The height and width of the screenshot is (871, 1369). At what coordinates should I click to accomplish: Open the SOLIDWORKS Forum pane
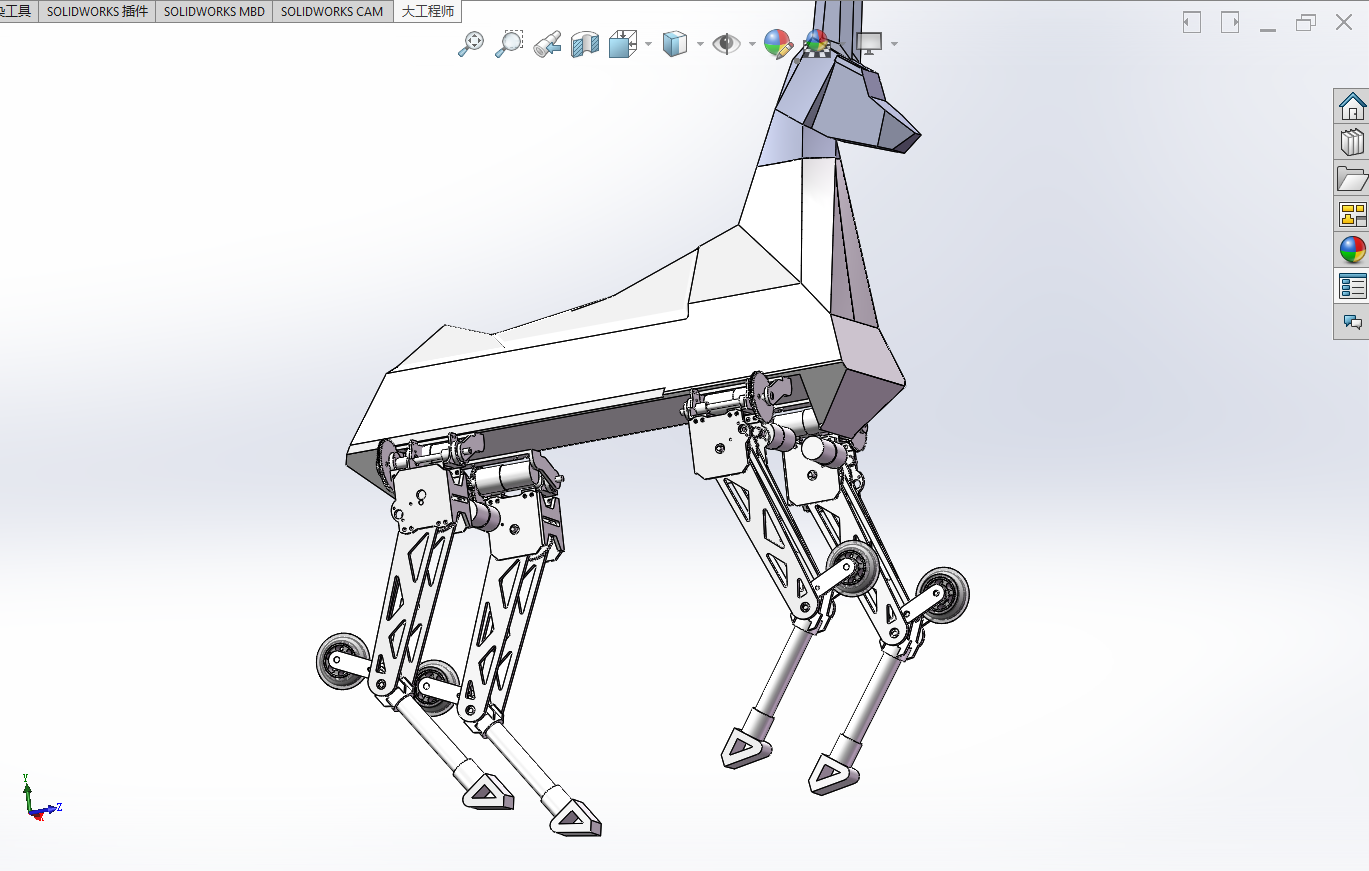point(1352,322)
